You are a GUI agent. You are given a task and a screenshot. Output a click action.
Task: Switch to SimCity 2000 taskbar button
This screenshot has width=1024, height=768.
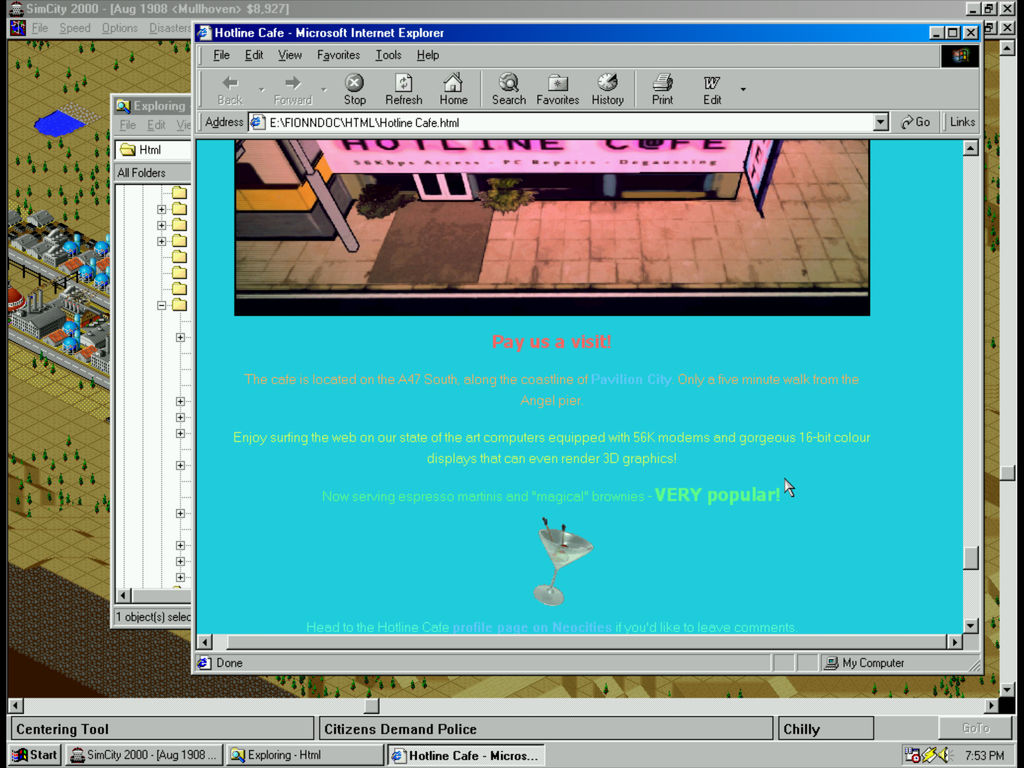pos(142,755)
